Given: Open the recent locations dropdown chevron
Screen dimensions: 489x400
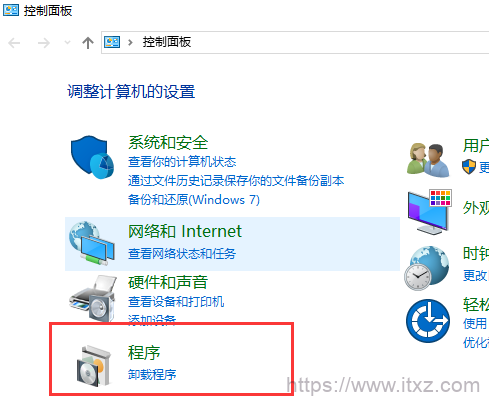Looking at the screenshot, I should (67, 43).
